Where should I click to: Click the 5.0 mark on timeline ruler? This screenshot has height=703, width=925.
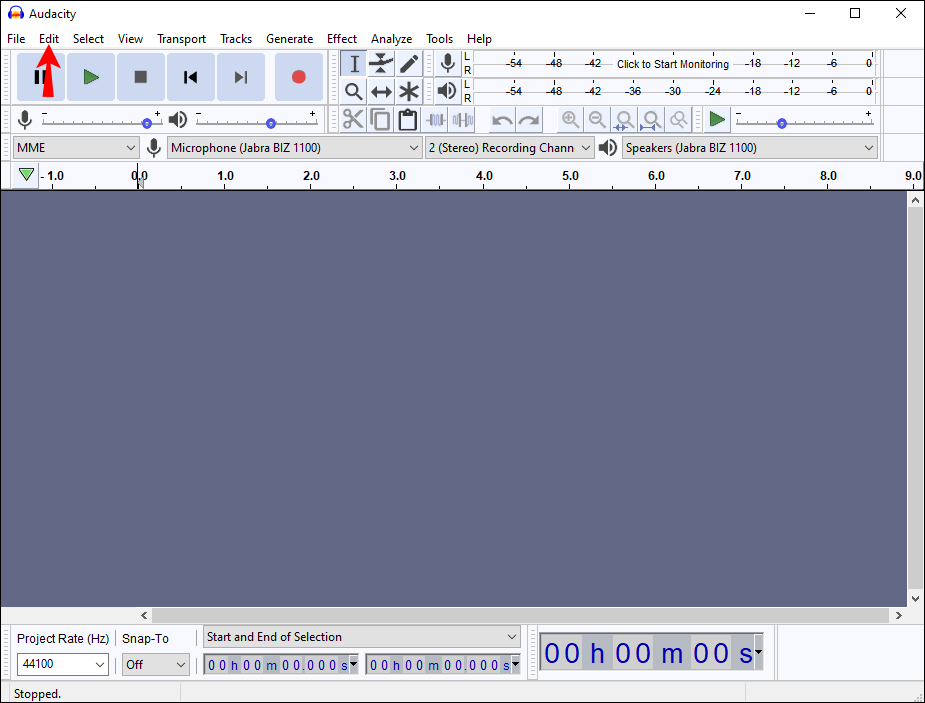[x=570, y=176]
